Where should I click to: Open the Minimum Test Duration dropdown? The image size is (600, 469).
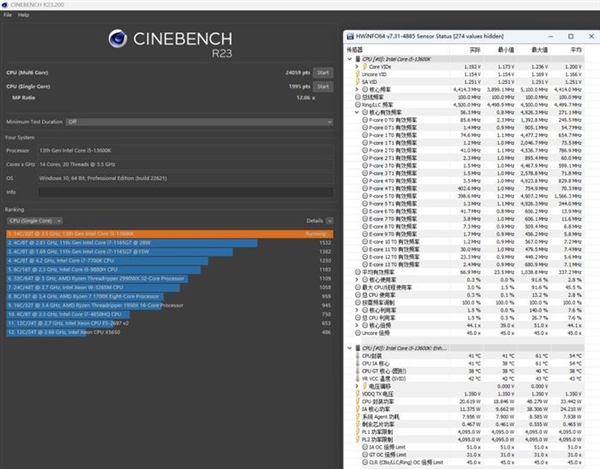pyautogui.click(x=200, y=122)
